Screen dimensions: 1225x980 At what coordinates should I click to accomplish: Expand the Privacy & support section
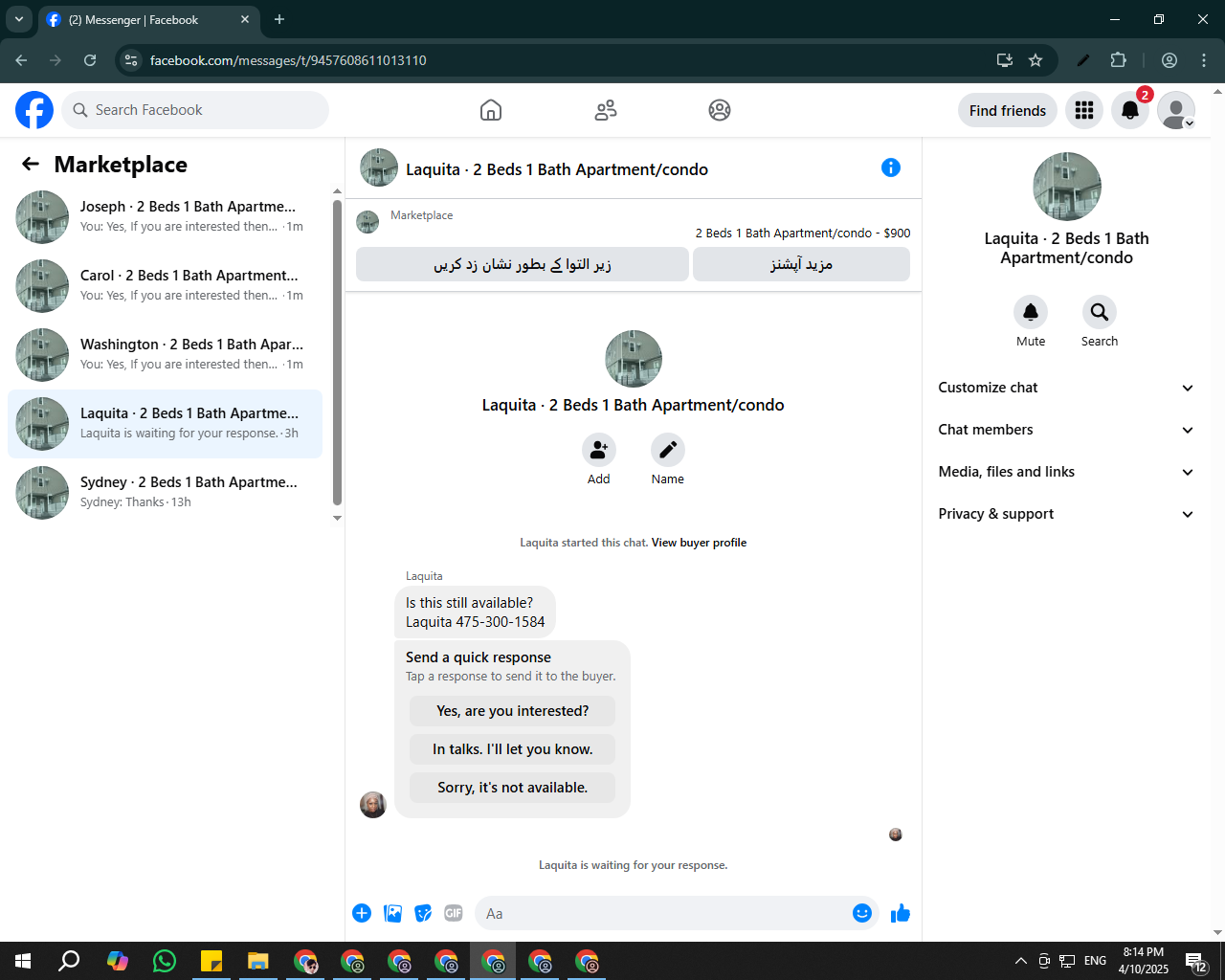1066,514
